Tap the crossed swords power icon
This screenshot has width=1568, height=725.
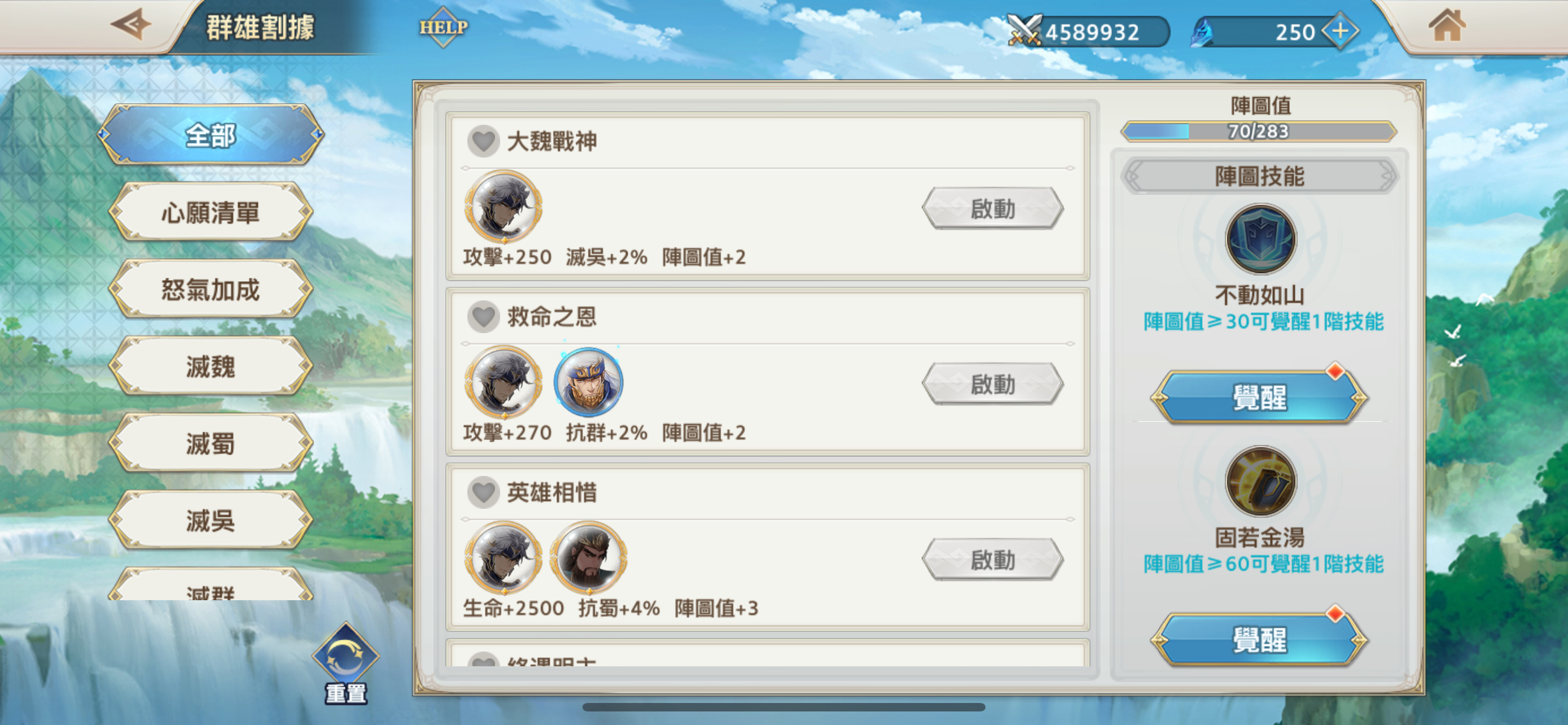point(1024,30)
